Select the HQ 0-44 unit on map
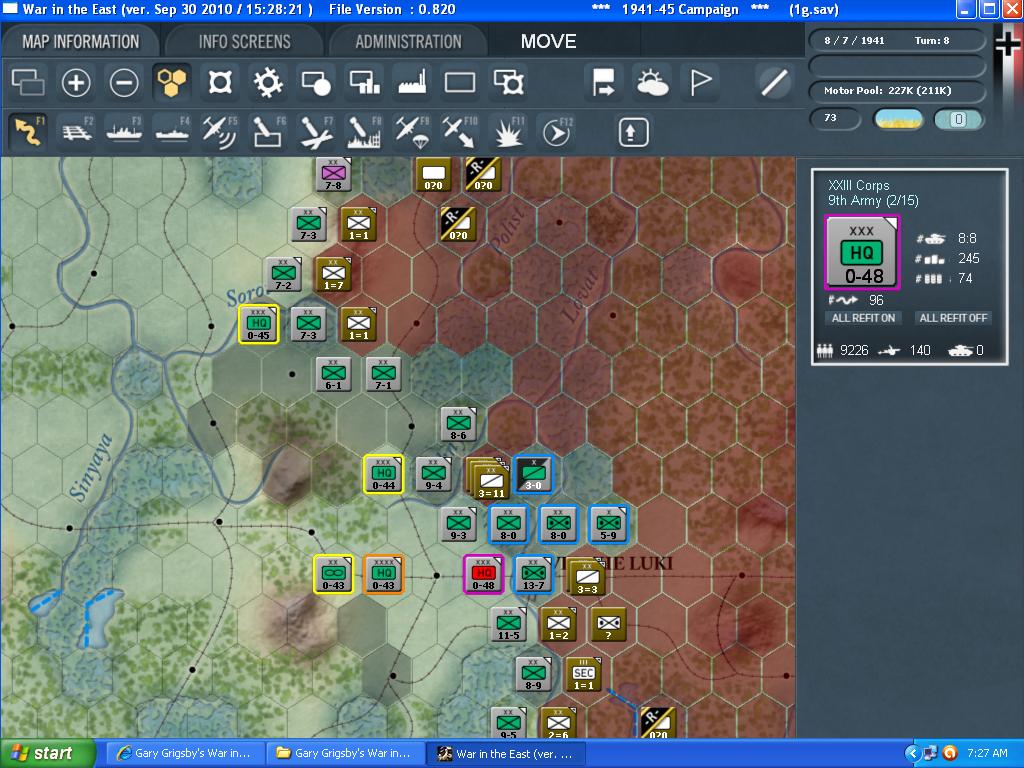This screenshot has width=1024, height=768. [383, 474]
